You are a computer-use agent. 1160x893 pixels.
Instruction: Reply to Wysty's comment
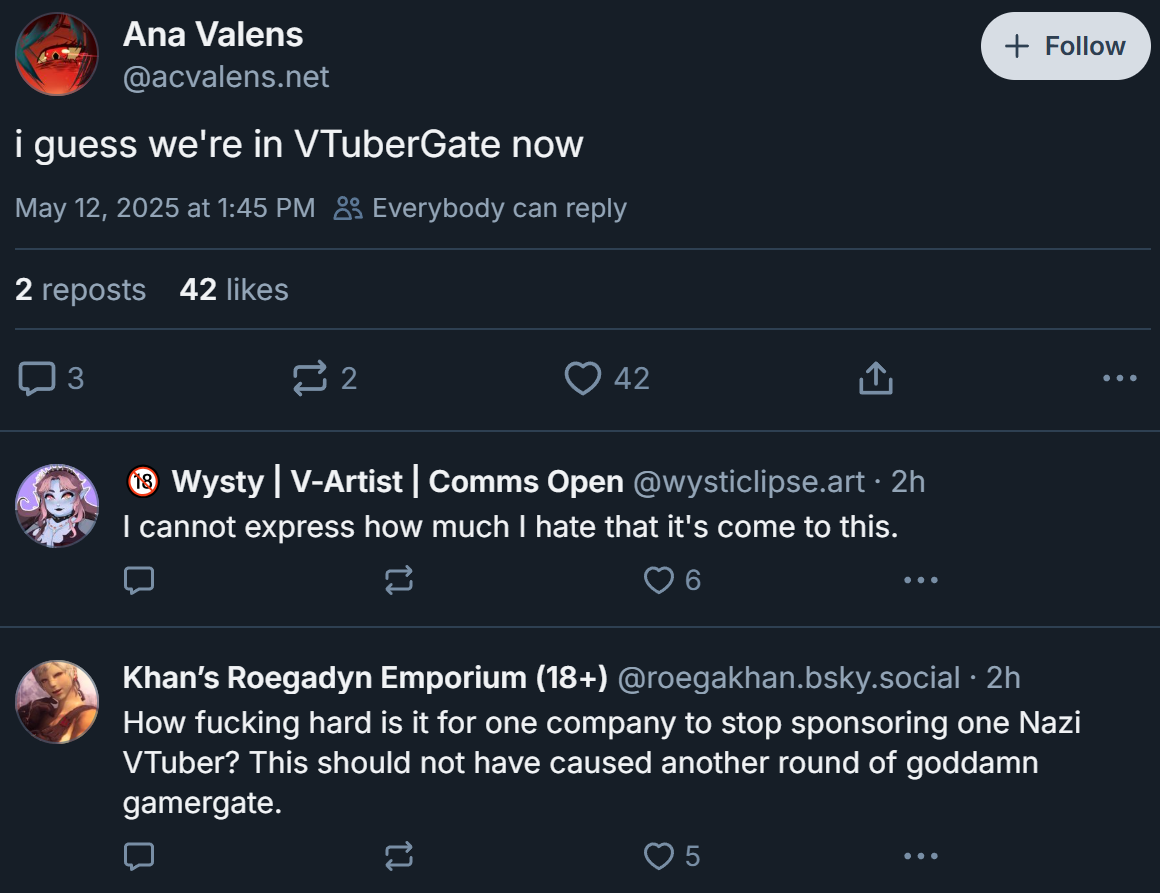[139, 580]
